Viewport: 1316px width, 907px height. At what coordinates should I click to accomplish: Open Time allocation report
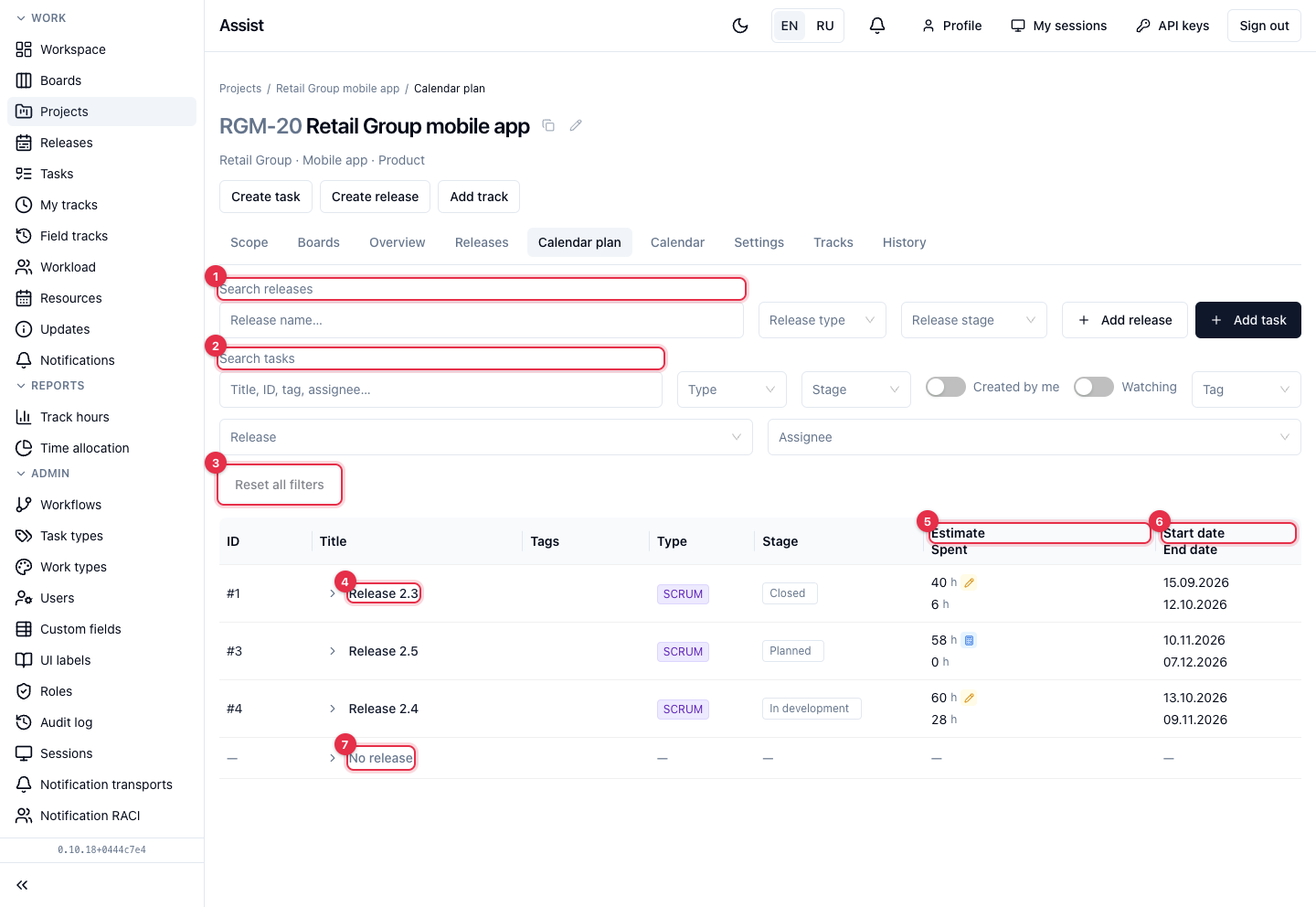tap(101, 448)
